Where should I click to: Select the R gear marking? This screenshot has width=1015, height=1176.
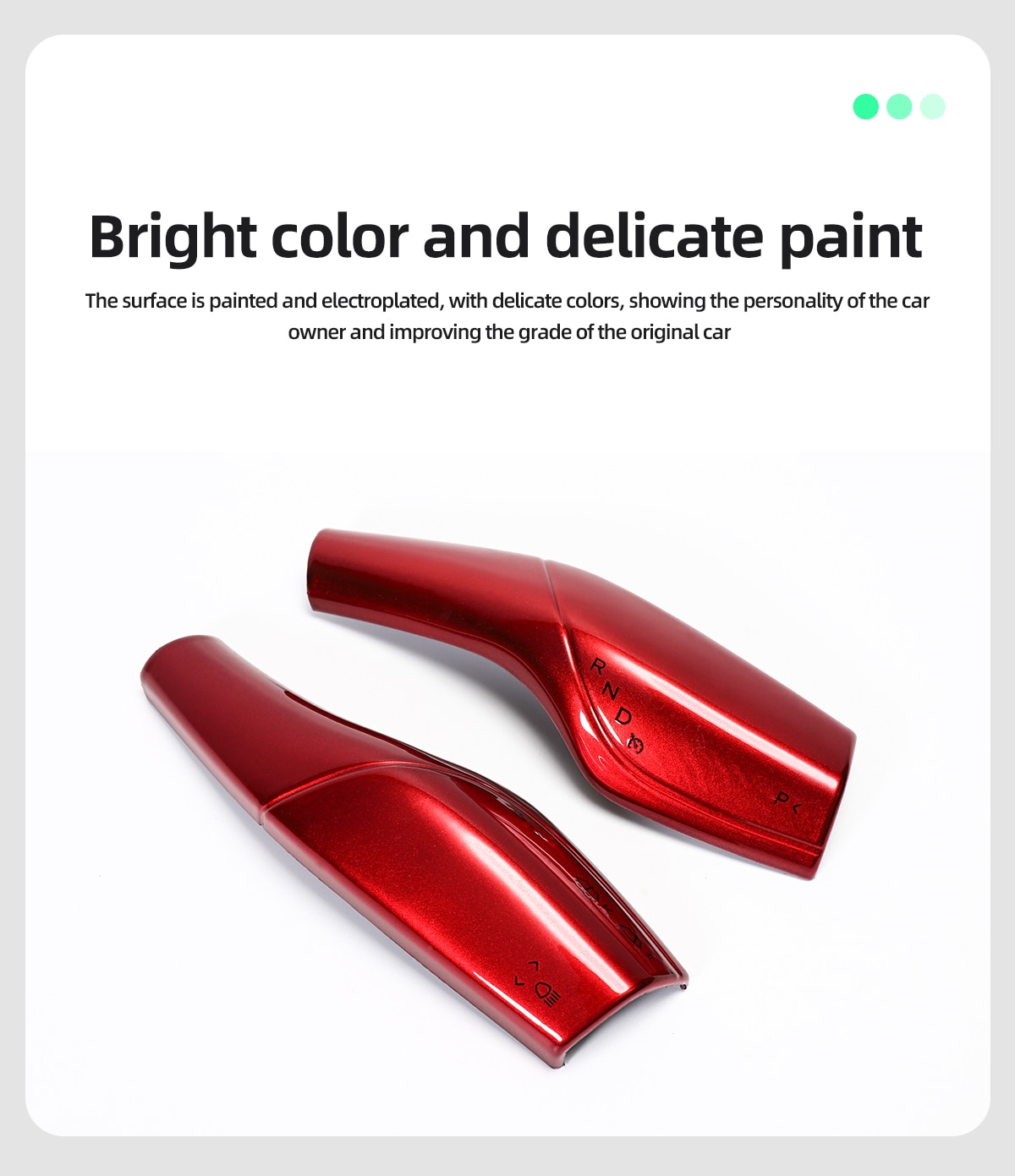pos(598,665)
